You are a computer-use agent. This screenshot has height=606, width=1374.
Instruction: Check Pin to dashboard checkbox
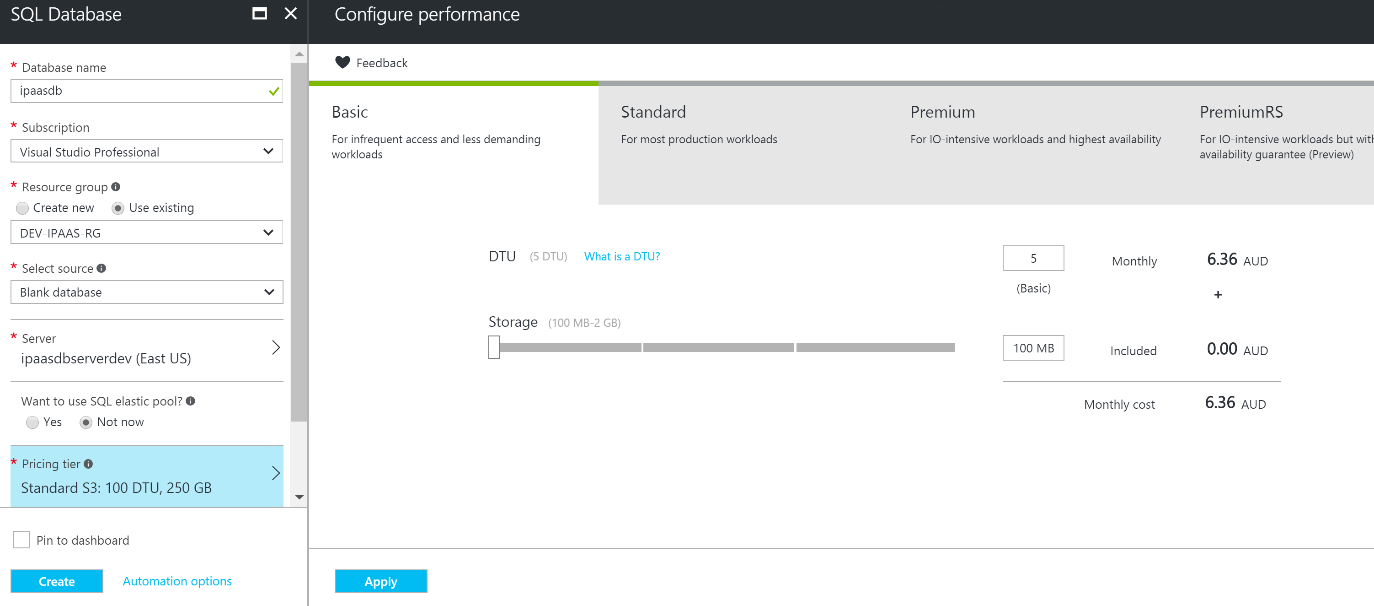pyautogui.click(x=21, y=540)
